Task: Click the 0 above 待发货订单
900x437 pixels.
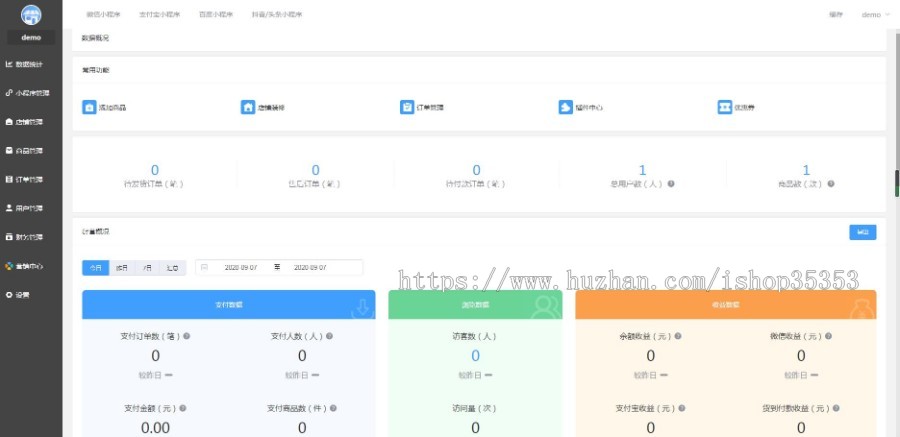Action: click(x=154, y=170)
